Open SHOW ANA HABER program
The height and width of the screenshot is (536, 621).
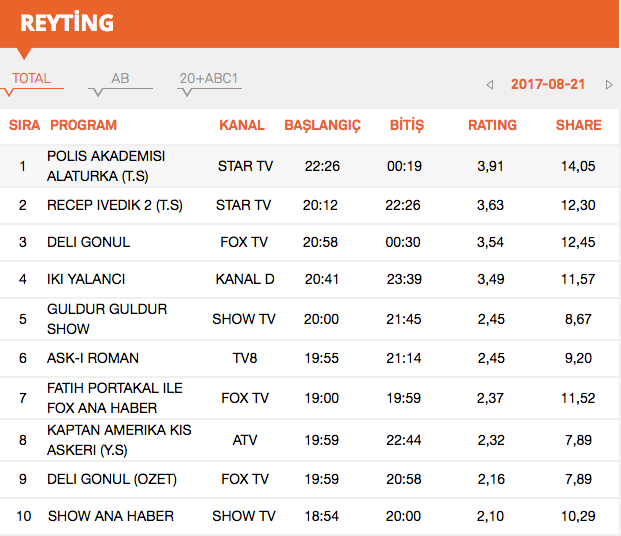point(110,516)
